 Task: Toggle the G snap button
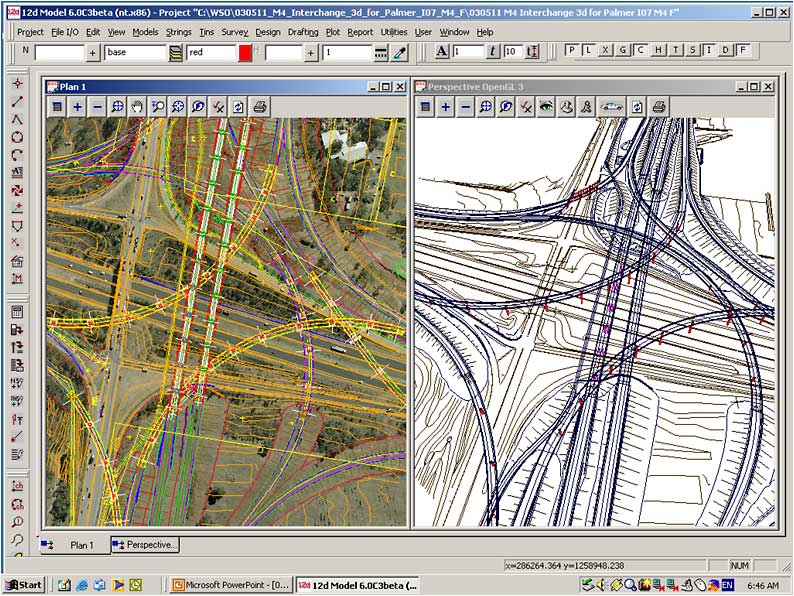coord(622,50)
